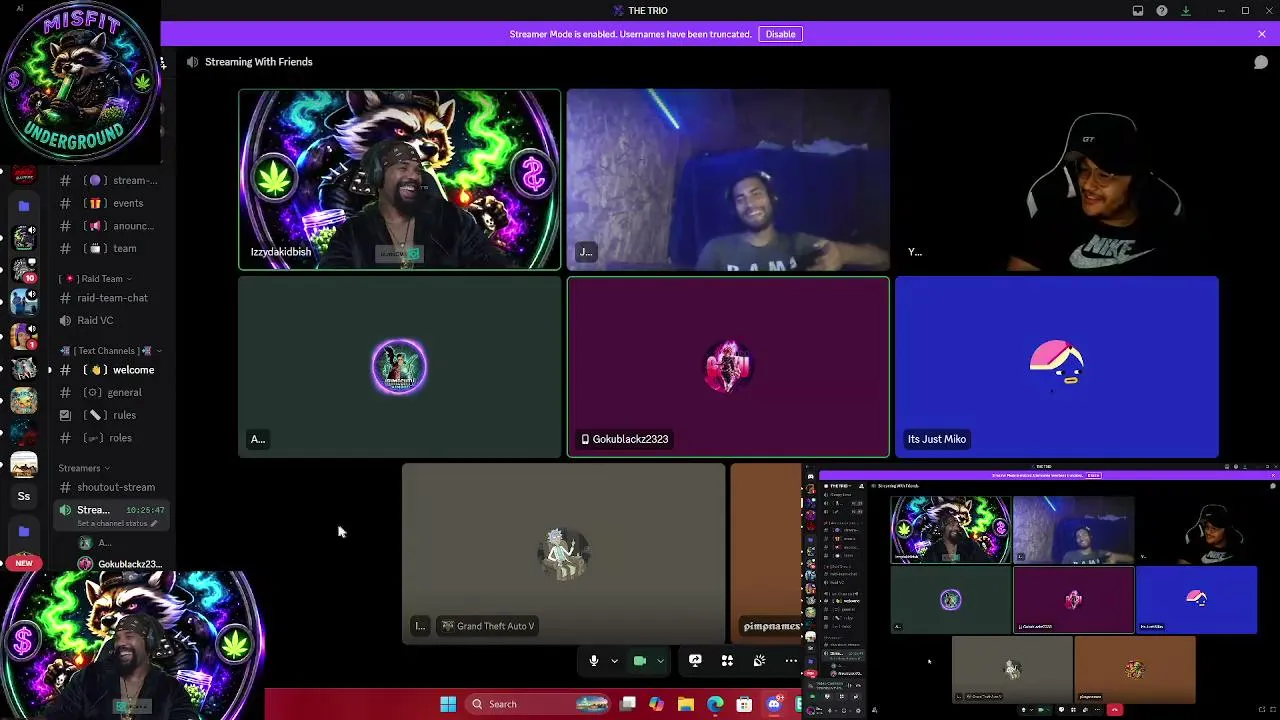Disable Streamer Mode from the banner
Screen dimensions: 1280x720
point(780,34)
